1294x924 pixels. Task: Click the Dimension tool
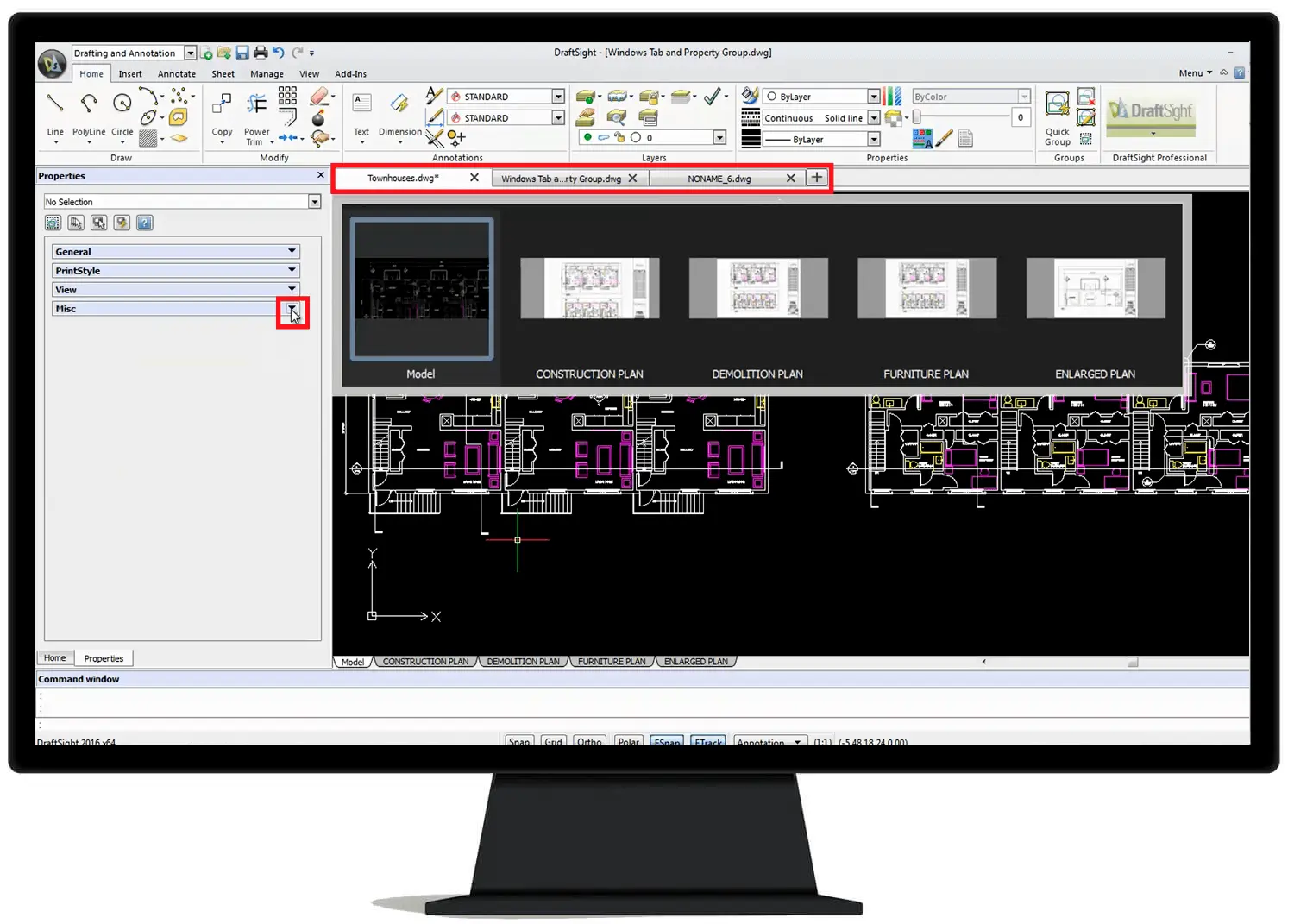[400, 115]
